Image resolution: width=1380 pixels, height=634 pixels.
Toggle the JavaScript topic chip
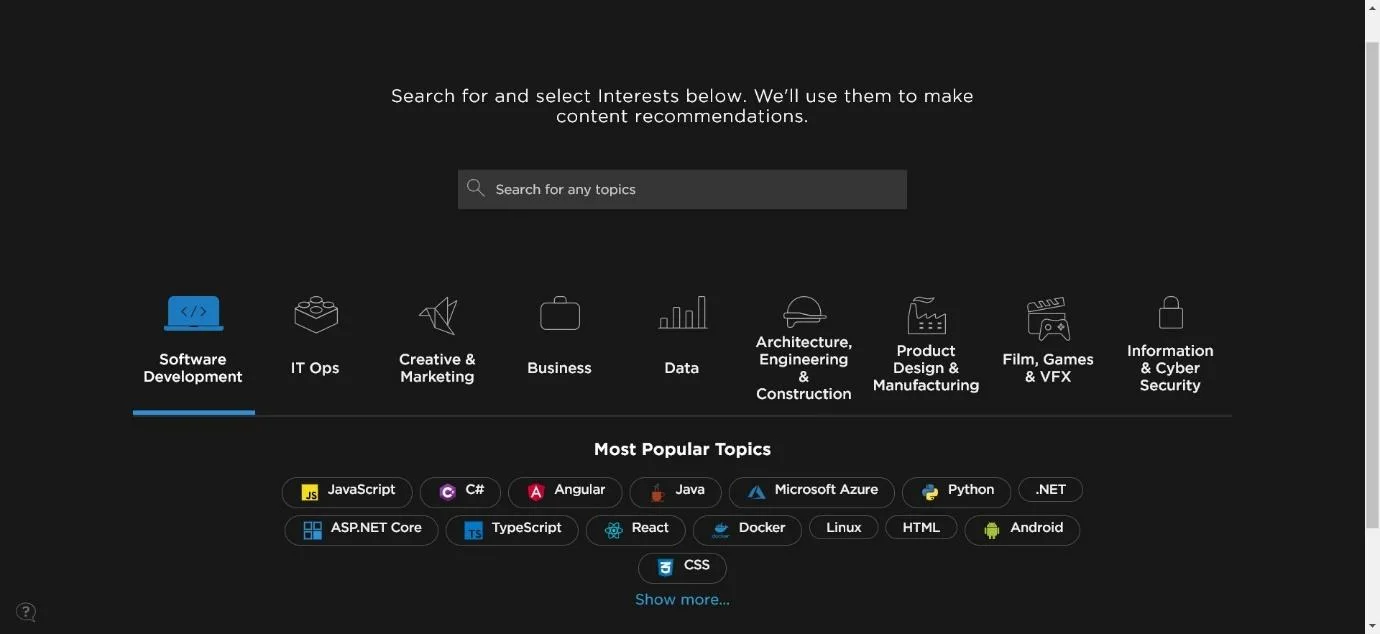347,492
